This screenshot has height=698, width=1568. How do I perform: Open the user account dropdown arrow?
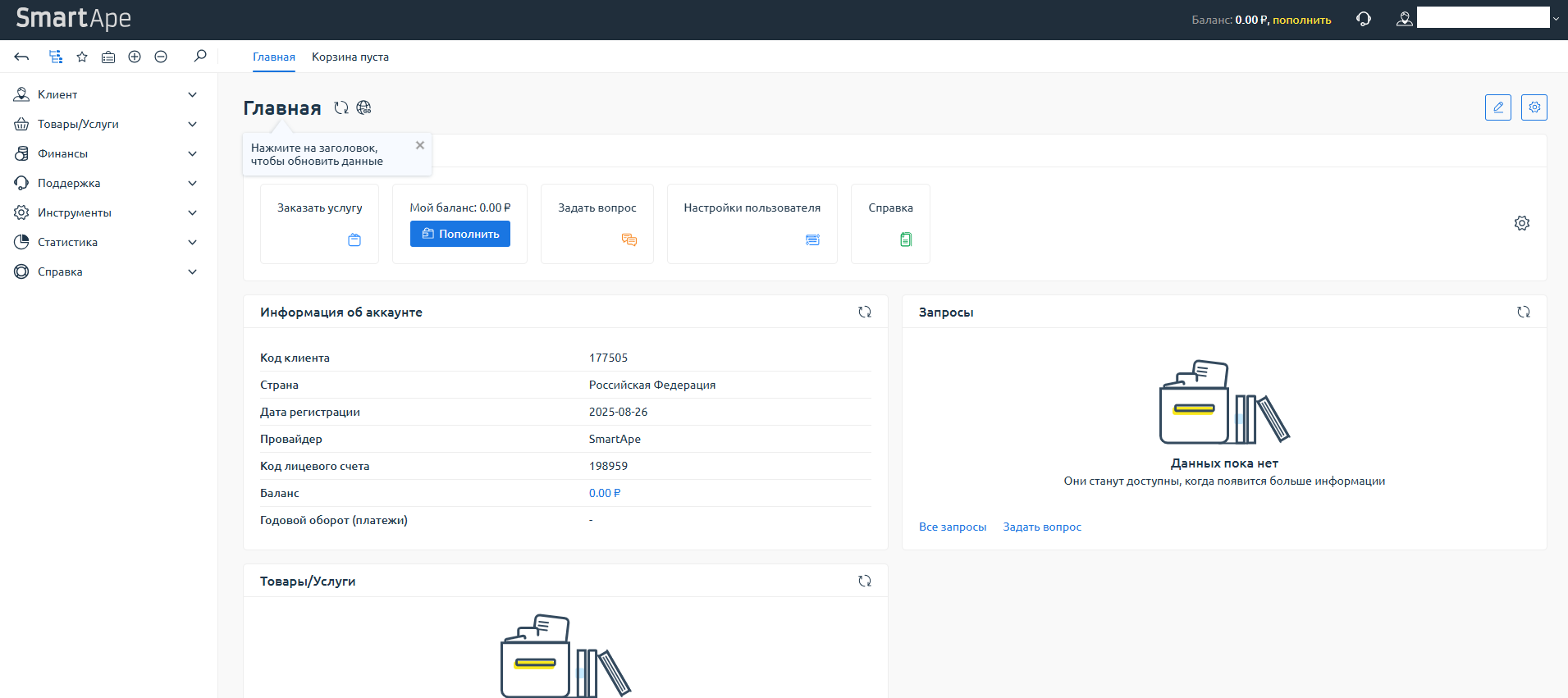pos(1556,19)
